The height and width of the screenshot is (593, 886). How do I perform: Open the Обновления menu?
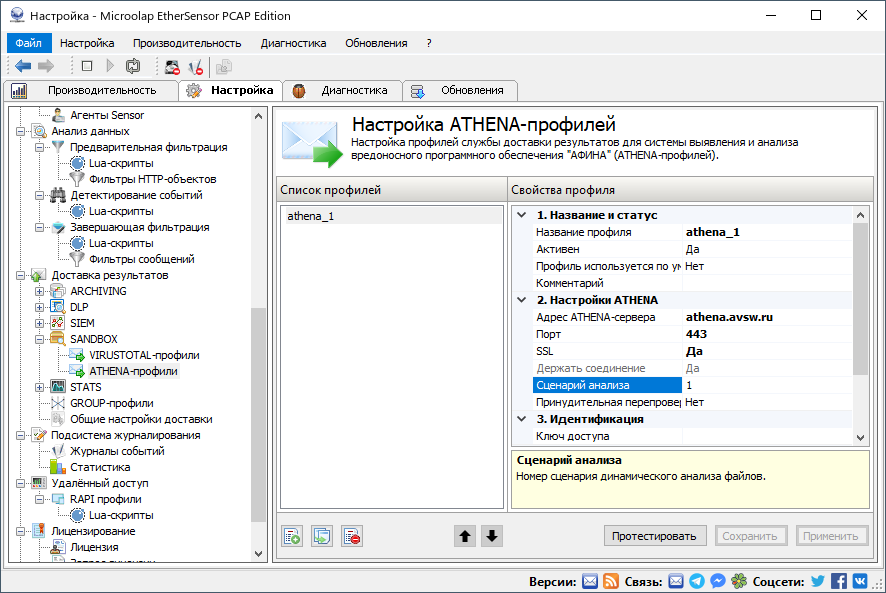coord(374,43)
